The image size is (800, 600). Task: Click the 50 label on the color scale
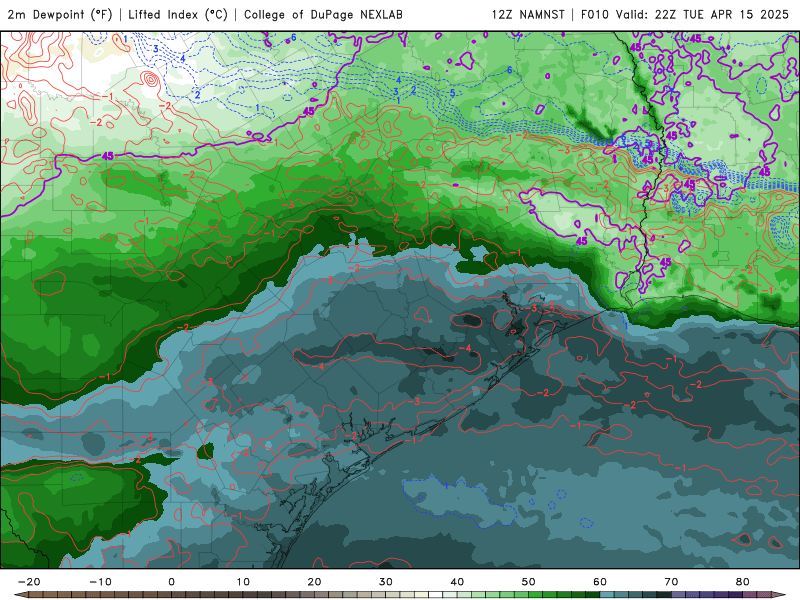[529, 582]
